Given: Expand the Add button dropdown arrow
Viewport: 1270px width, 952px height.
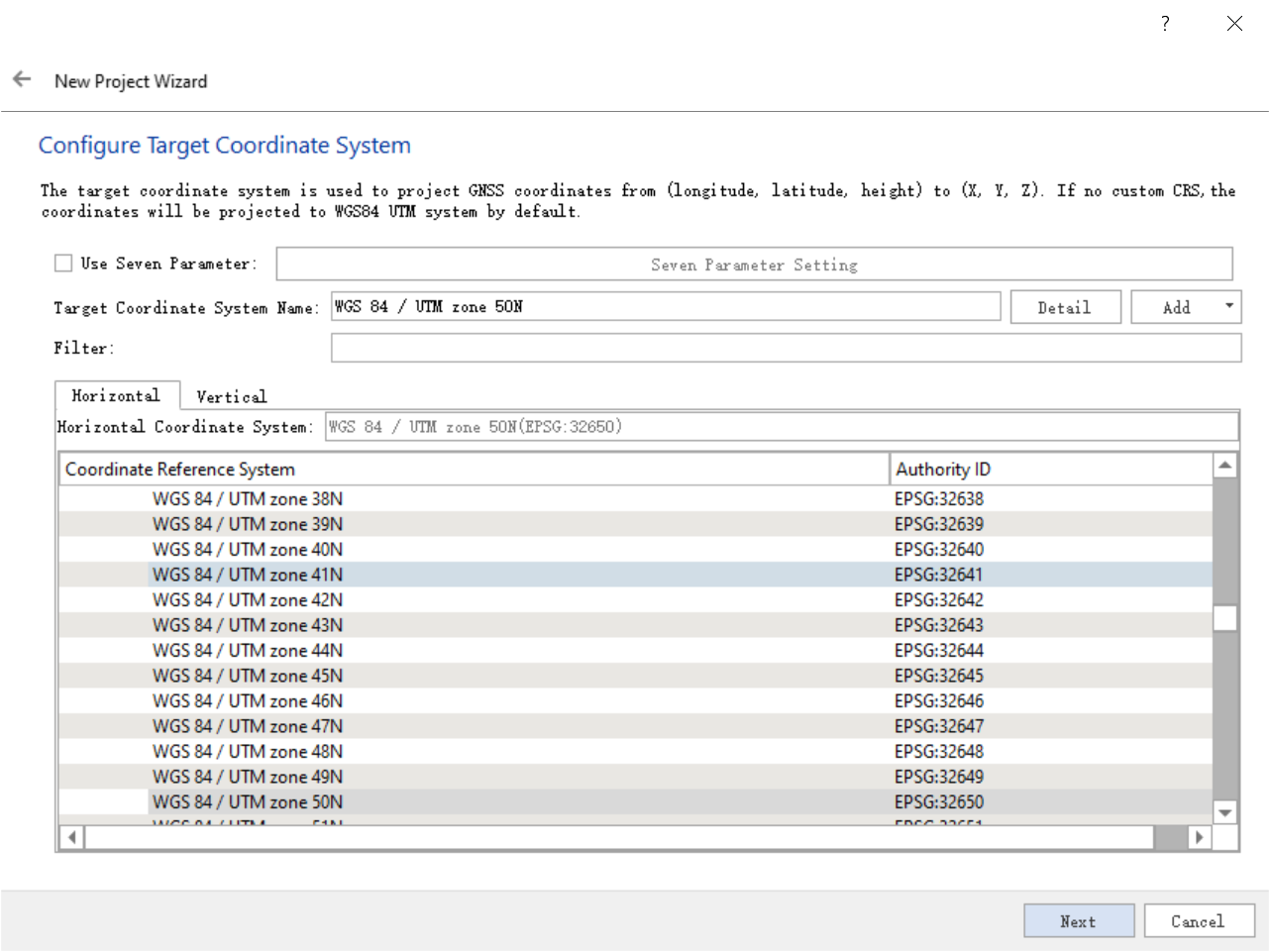Looking at the screenshot, I should point(1229,306).
